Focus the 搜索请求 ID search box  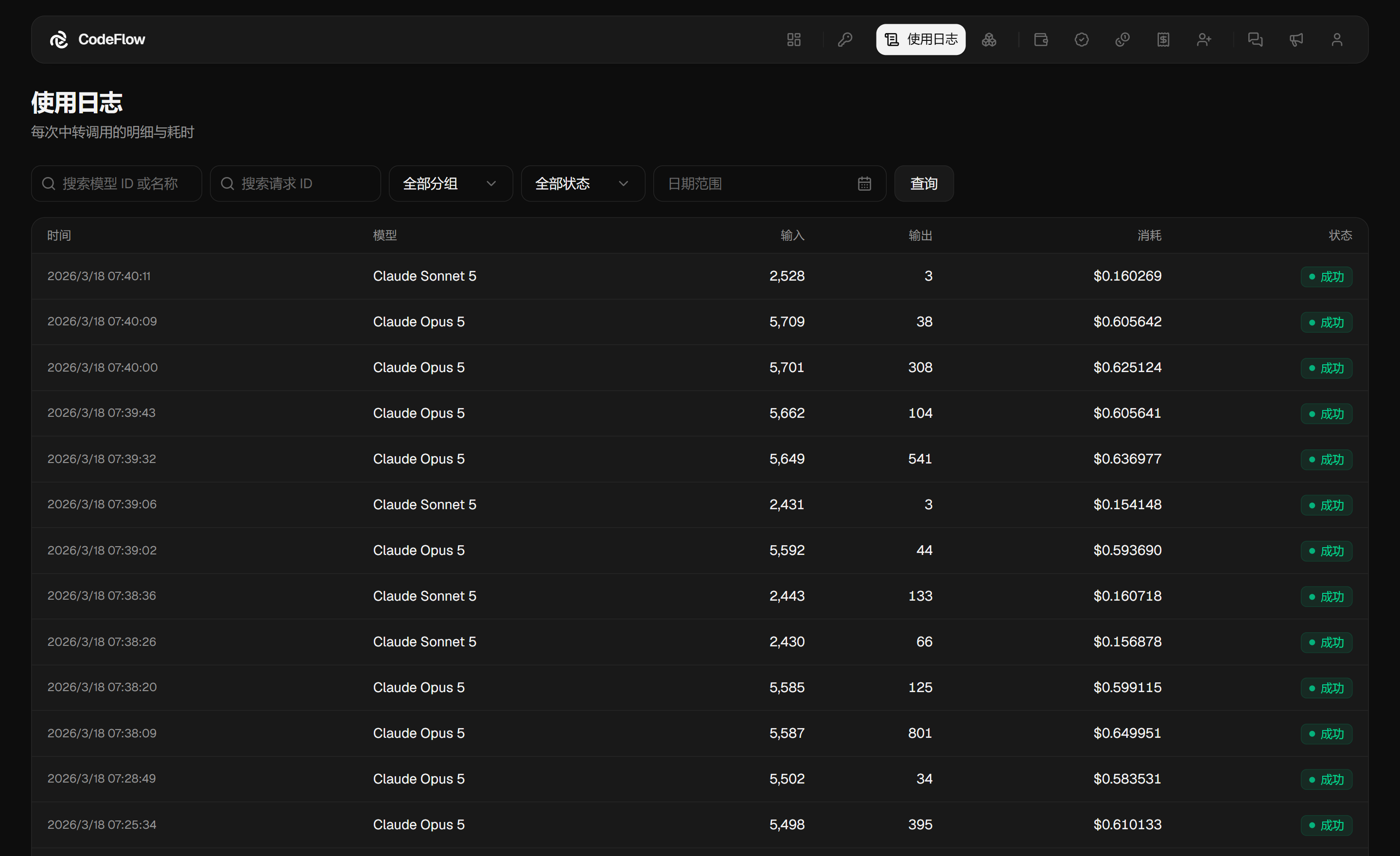296,183
